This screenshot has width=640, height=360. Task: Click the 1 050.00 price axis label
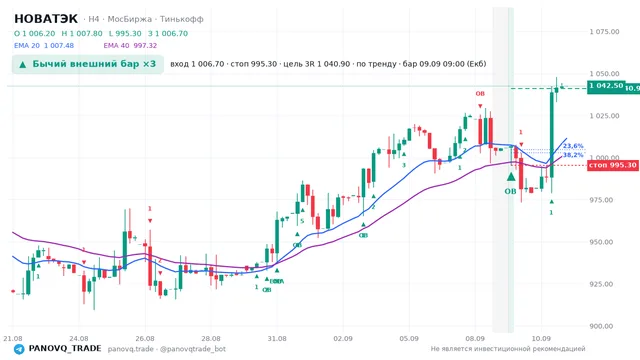604,74
